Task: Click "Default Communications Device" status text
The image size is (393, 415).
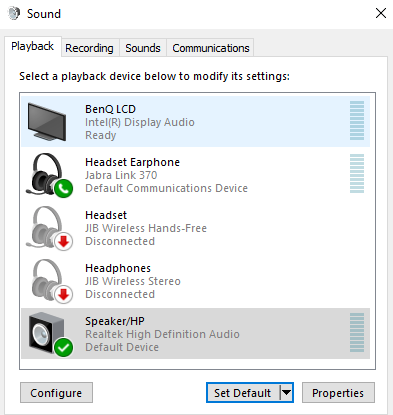Action: [166, 188]
